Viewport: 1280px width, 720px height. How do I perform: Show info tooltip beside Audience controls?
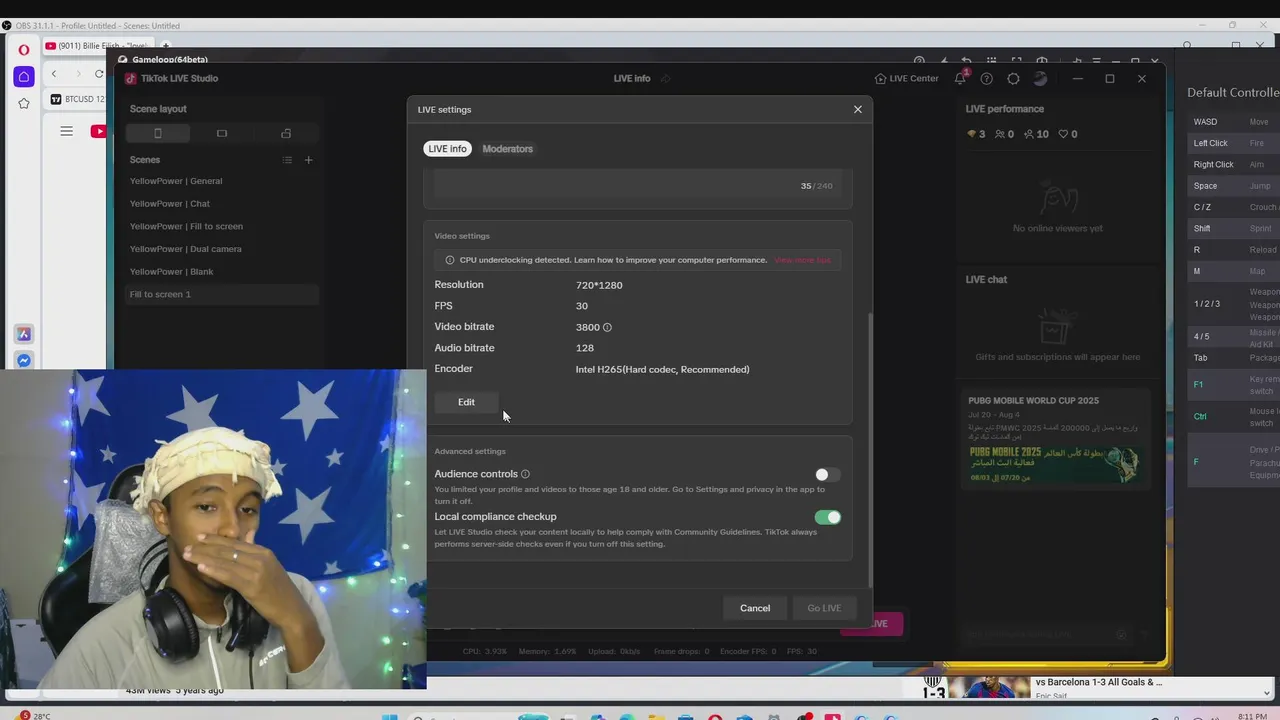click(525, 474)
